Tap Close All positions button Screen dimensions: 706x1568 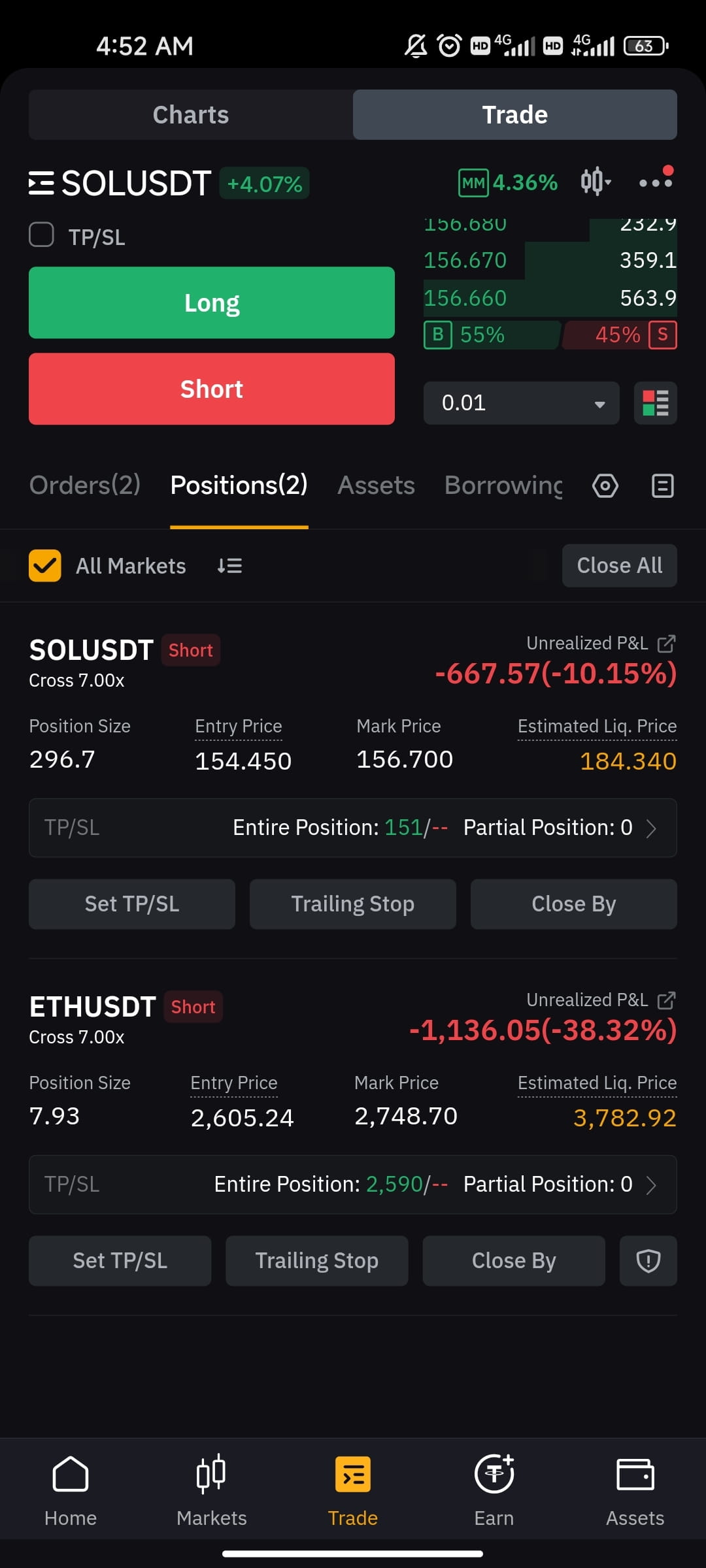[x=620, y=566]
